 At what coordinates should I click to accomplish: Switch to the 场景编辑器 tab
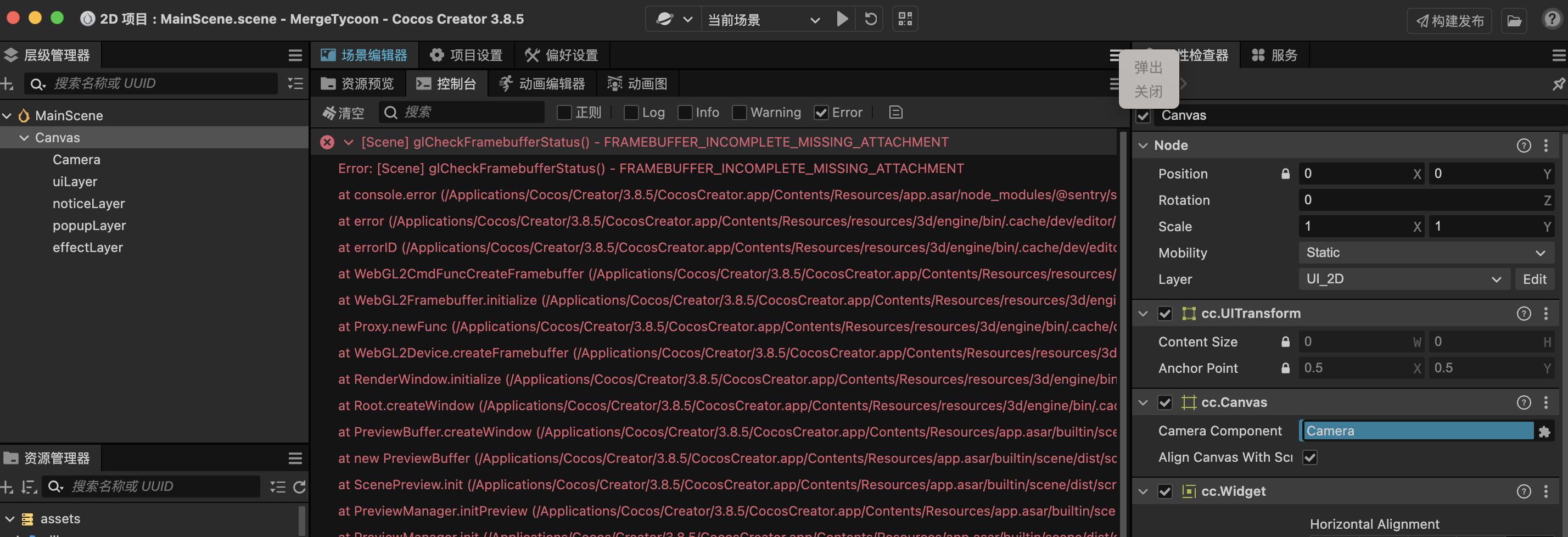click(x=364, y=55)
